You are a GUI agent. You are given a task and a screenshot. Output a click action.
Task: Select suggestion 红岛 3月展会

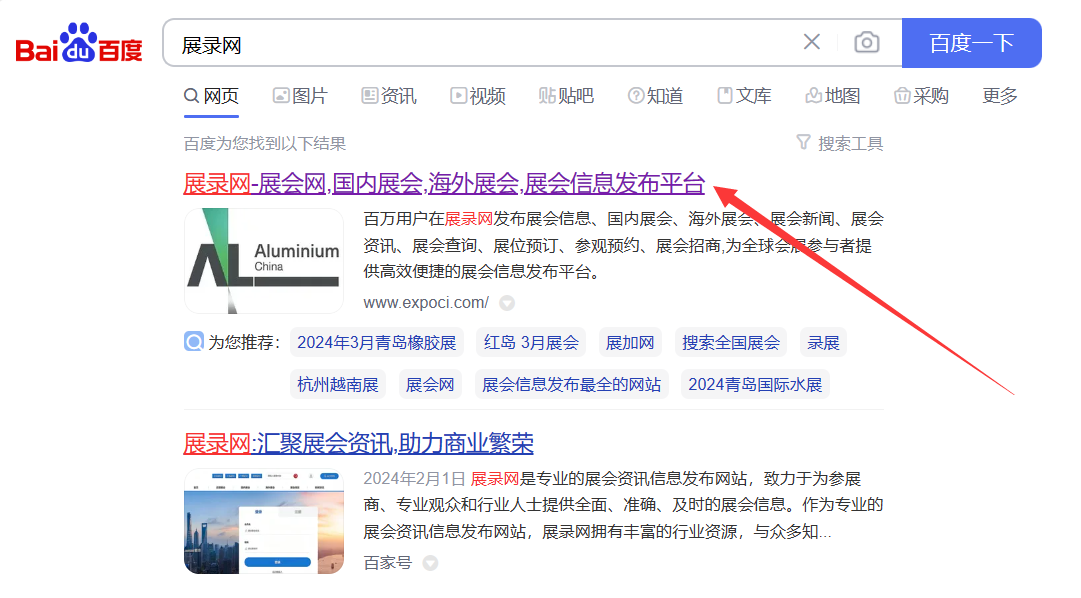click(x=531, y=343)
